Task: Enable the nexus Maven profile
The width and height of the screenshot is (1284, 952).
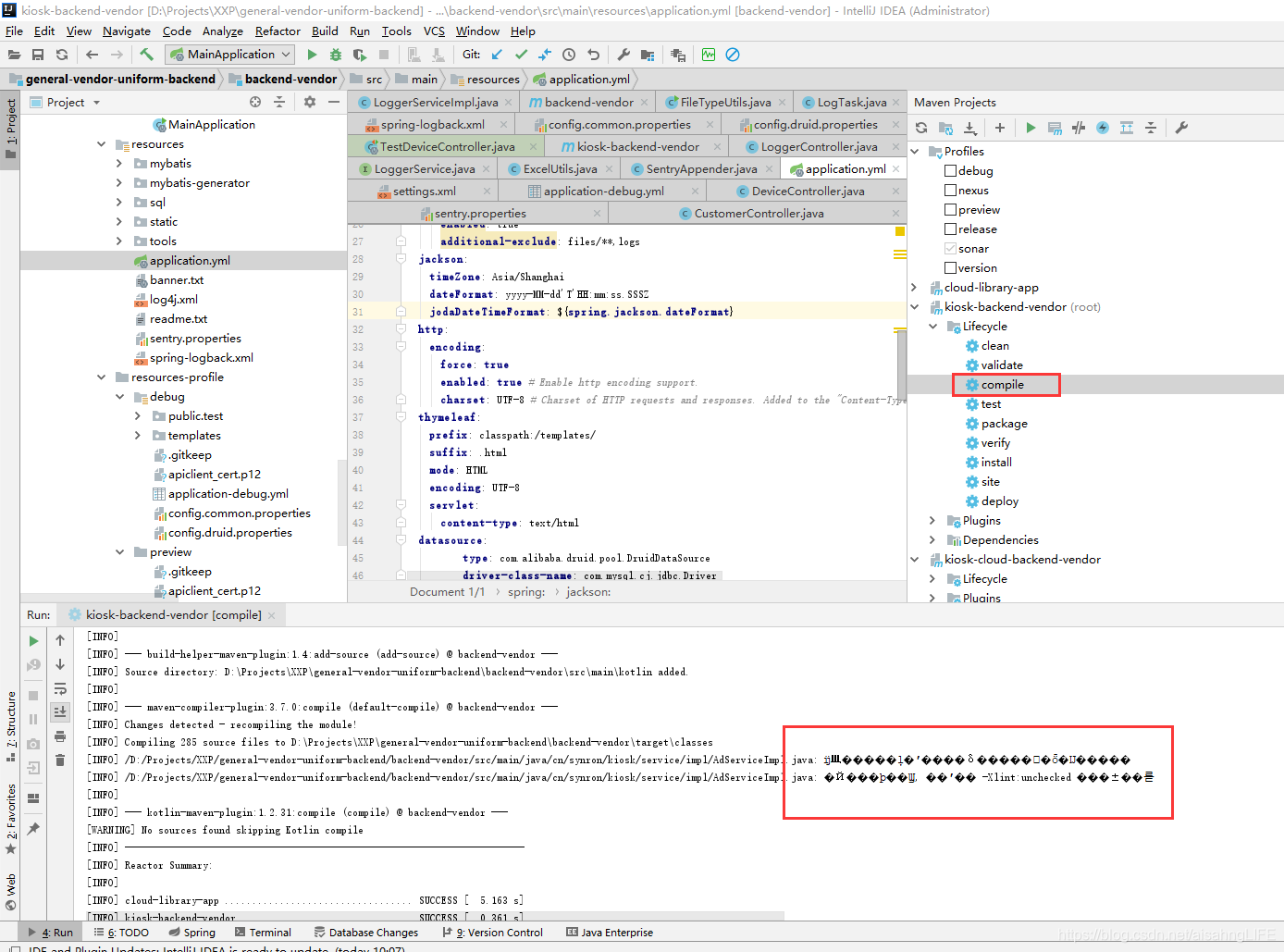Action: [x=950, y=190]
